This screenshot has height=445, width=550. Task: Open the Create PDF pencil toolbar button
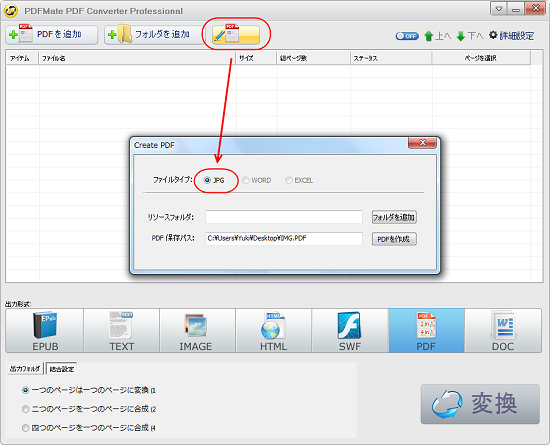tap(236, 35)
